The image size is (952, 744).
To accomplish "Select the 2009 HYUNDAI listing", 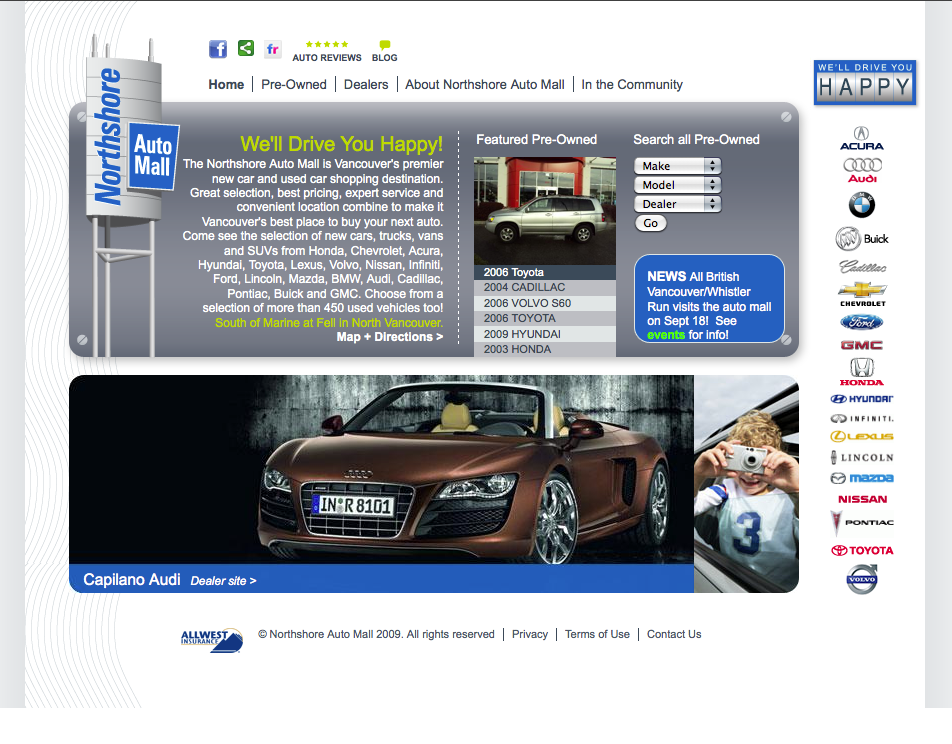I will coord(545,334).
